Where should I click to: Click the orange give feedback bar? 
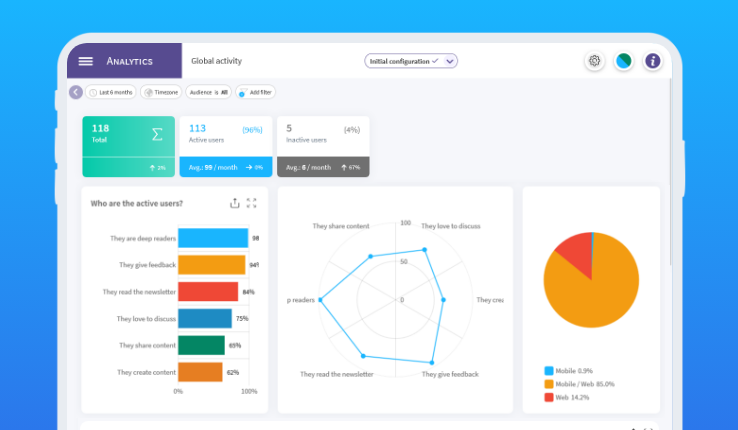[212, 265]
